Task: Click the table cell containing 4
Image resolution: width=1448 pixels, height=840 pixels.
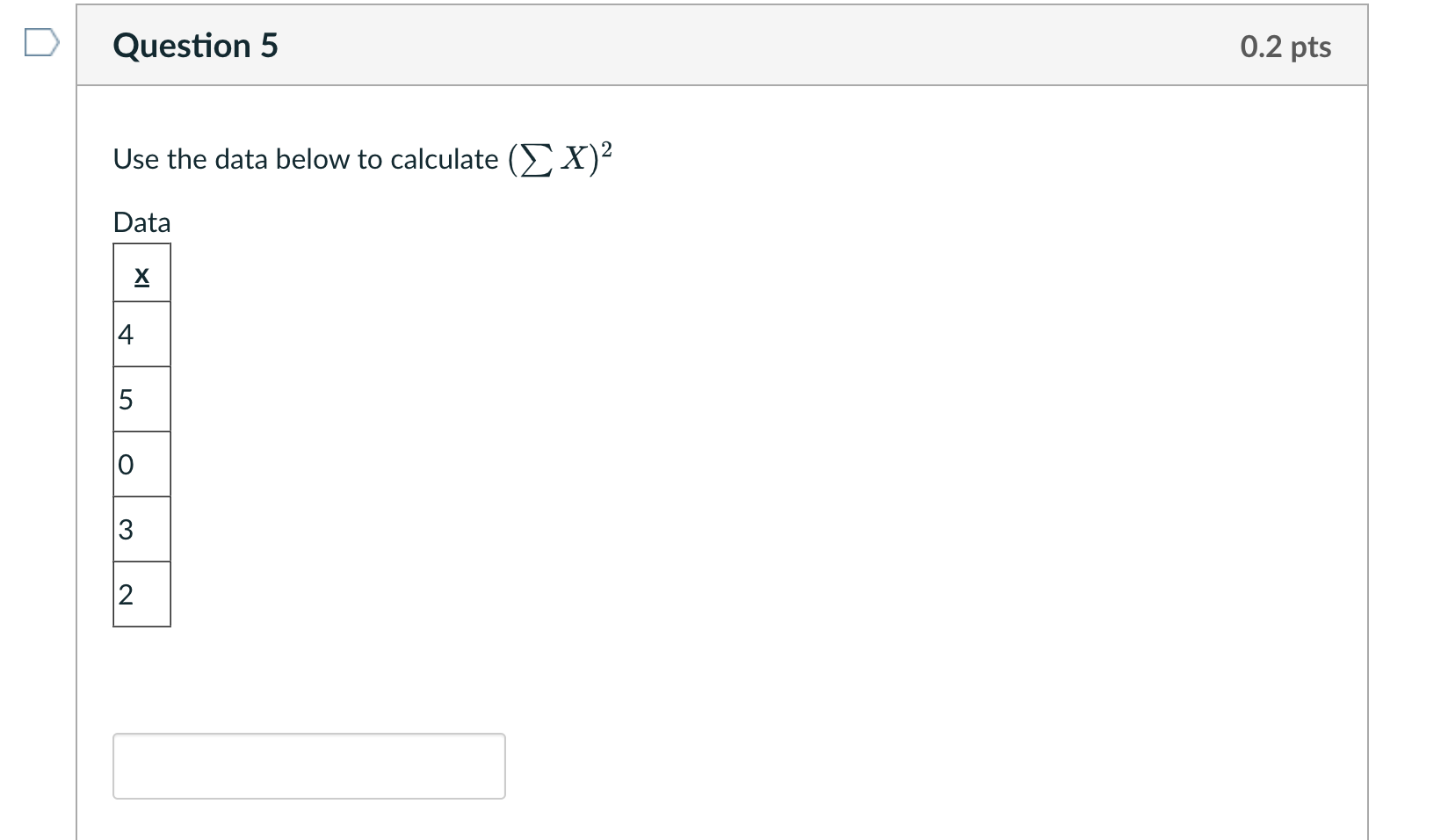Action: (x=141, y=333)
